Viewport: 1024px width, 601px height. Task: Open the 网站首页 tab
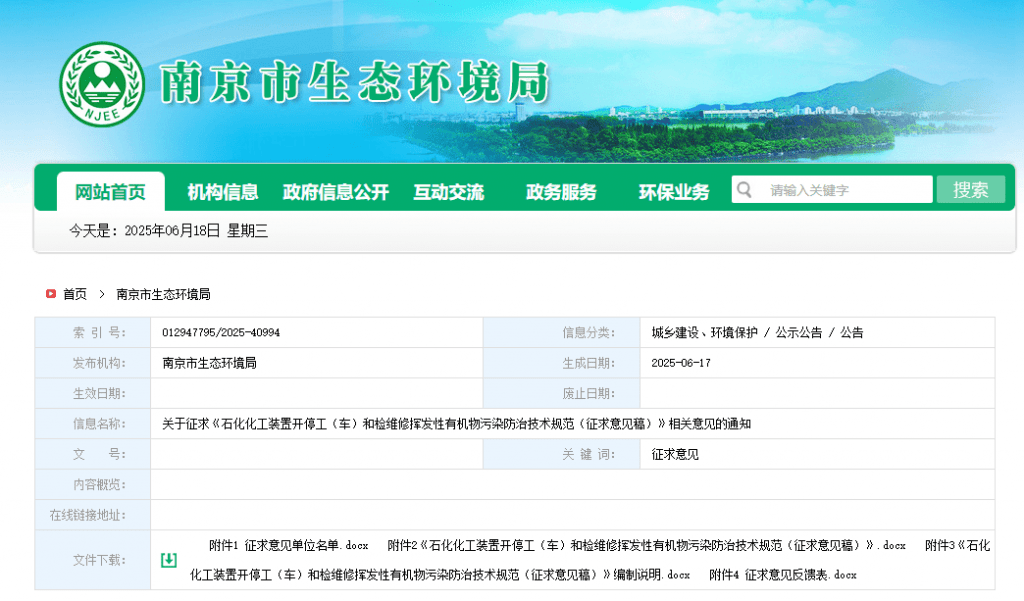pos(110,192)
